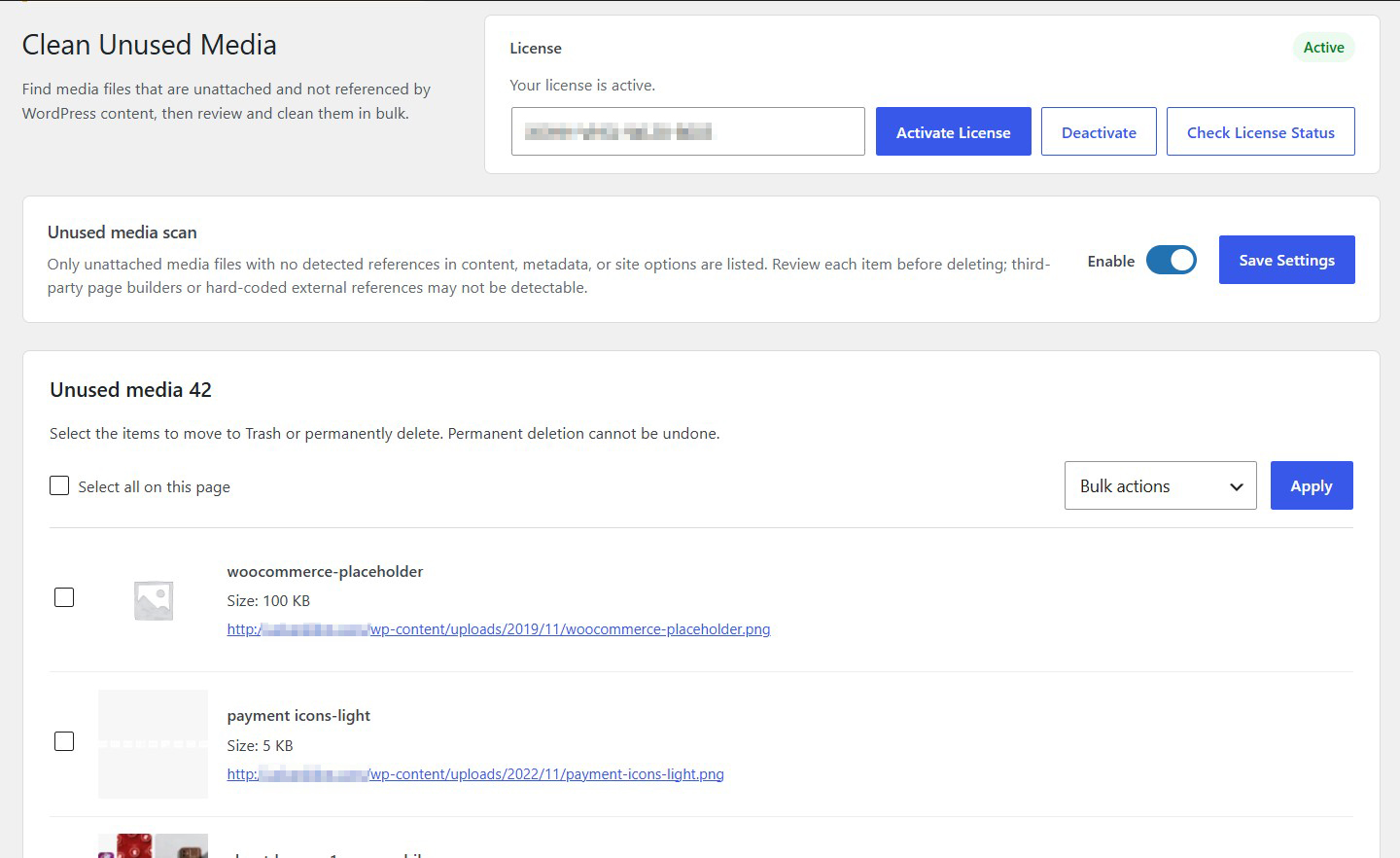Open the Bulk actions dropdown
This screenshot has width=1400, height=858.
click(1161, 485)
